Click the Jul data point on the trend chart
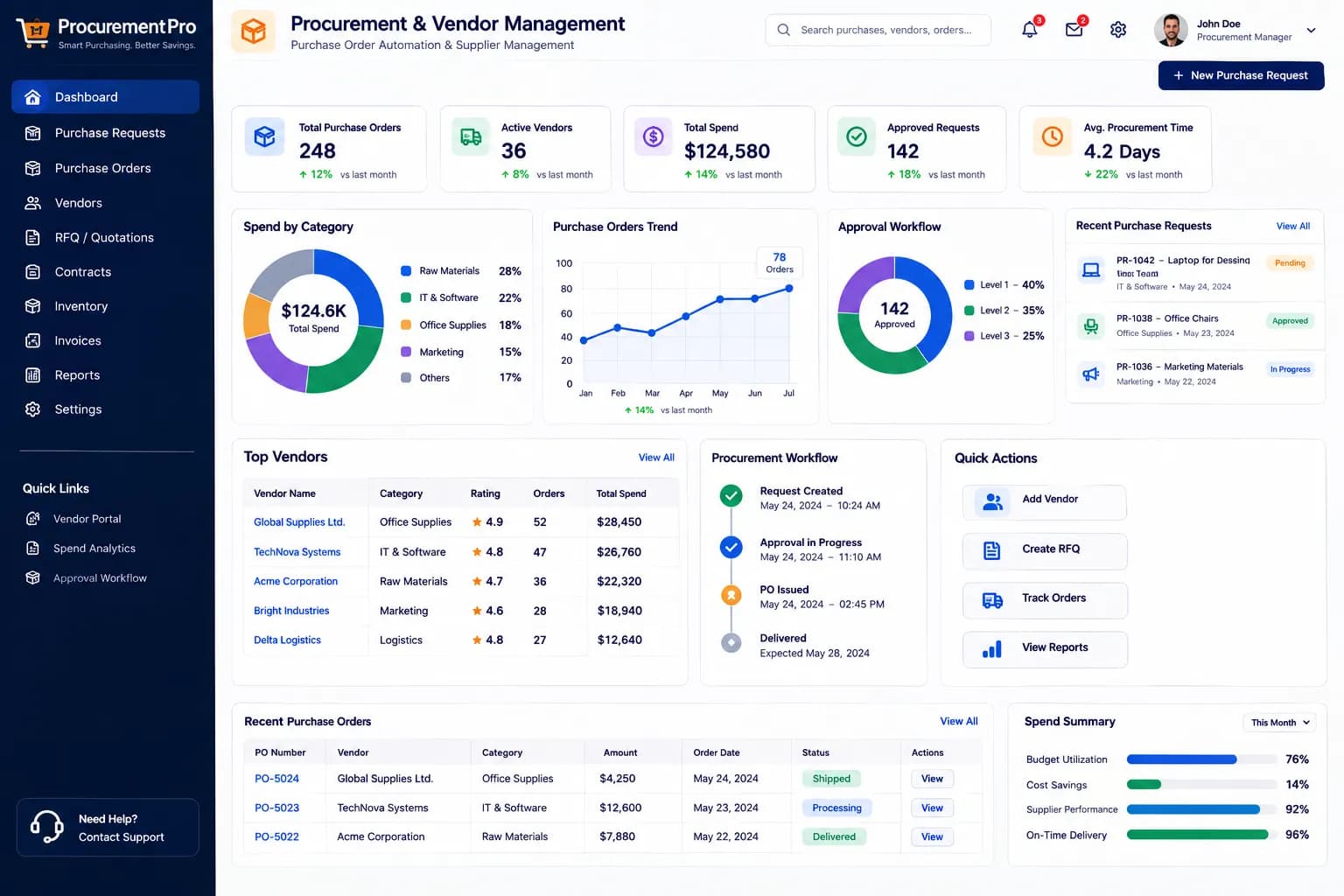Image resolution: width=1344 pixels, height=896 pixels. pyautogui.click(x=789, y=288)
